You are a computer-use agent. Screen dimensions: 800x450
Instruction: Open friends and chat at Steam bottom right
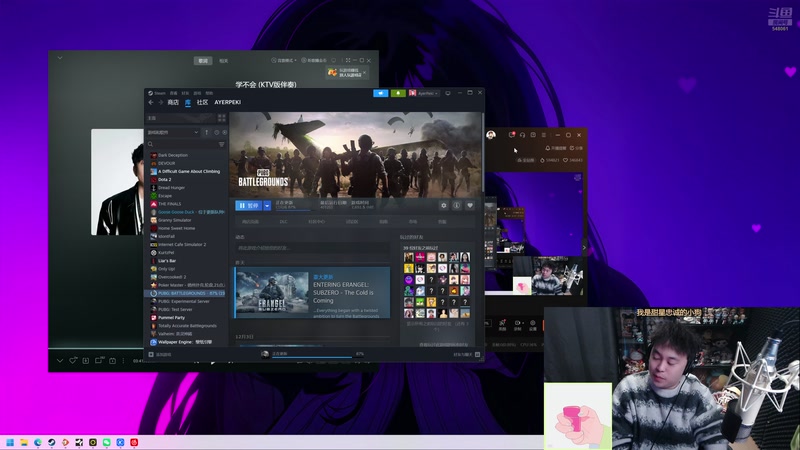click(467, 355)
